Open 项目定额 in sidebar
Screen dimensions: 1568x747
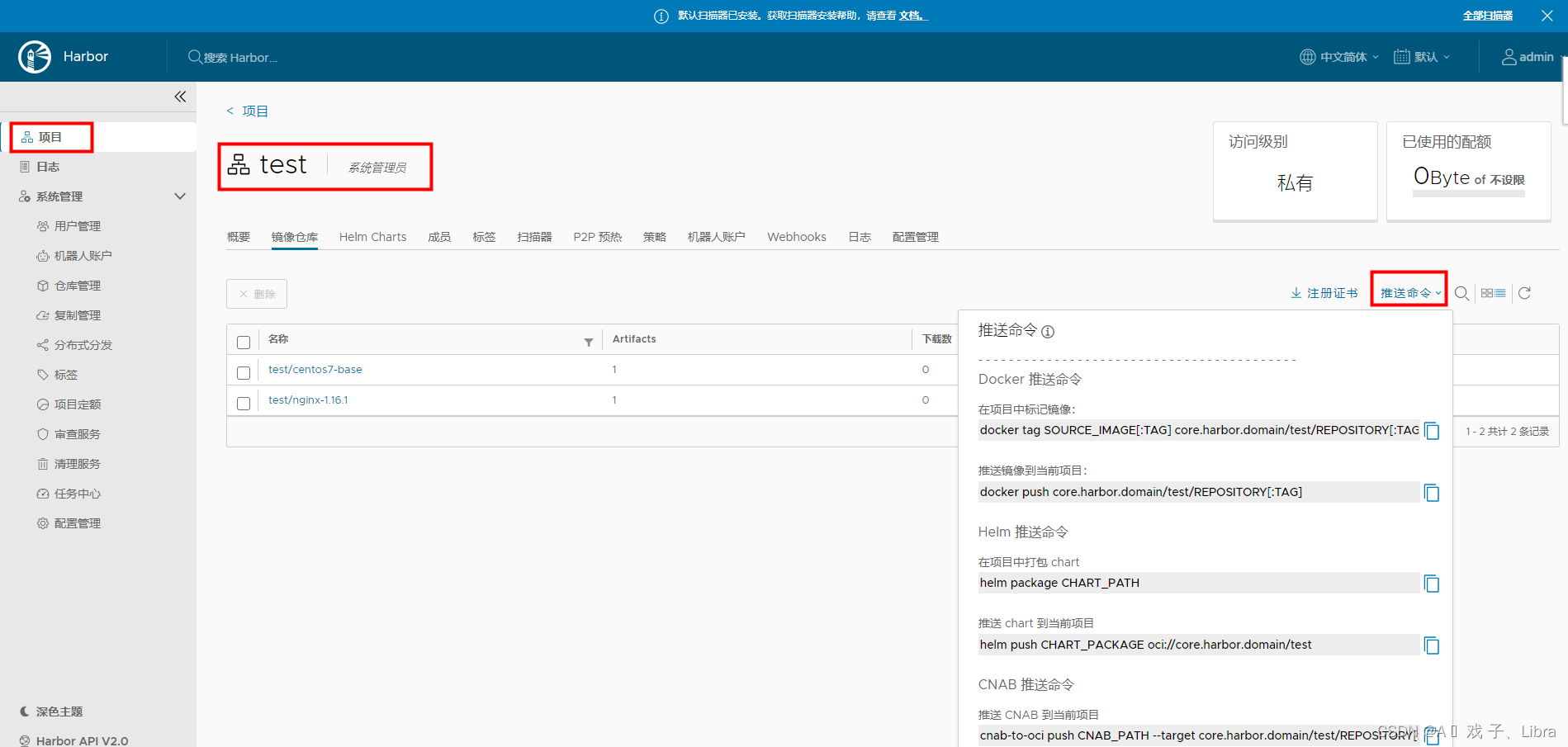click(78, 404)
